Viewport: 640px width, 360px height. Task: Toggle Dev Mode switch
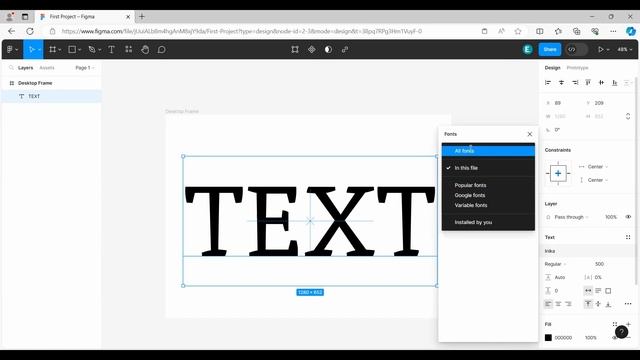coord(576,49)
